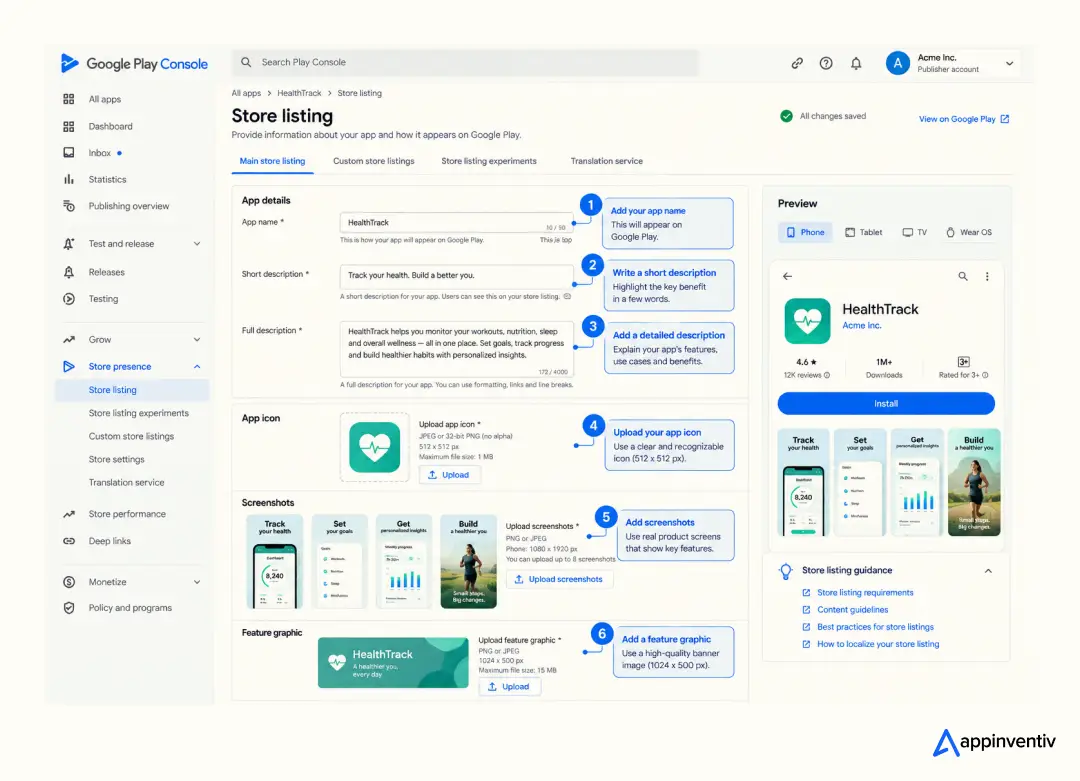Click the Publishing overview icon
This screenshot has height=781, width=1080.
pyautogui.click(x=69, y=206)
